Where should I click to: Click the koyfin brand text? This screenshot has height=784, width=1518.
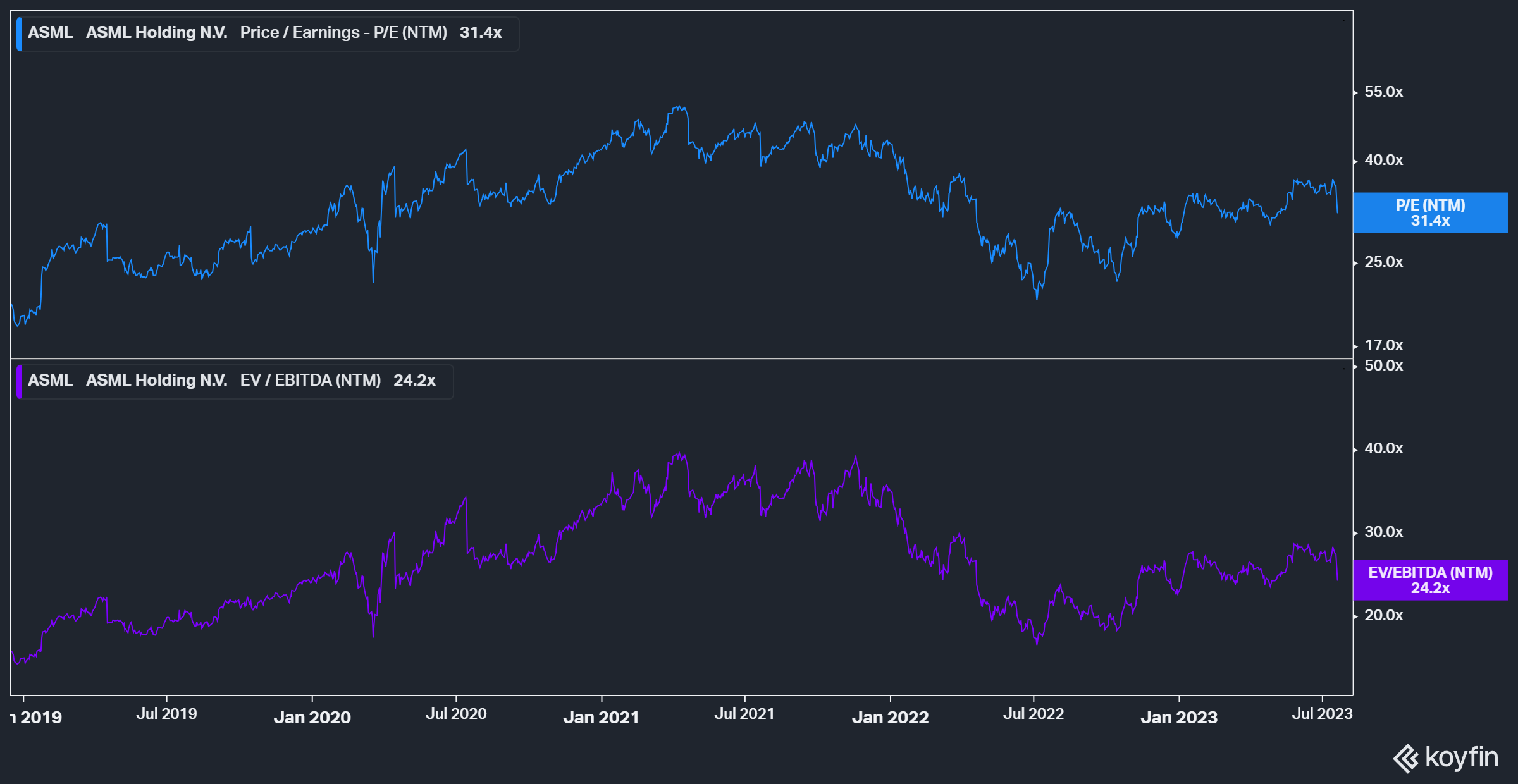coord(1462,757)
